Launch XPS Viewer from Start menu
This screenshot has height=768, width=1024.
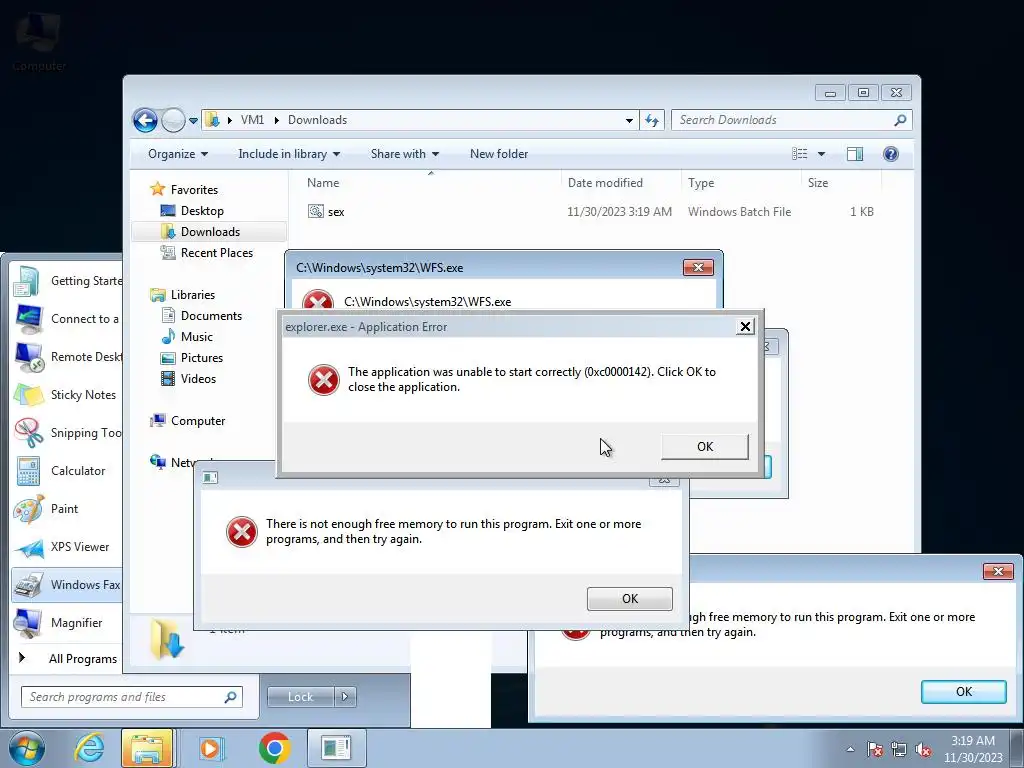click(x=68, y=547)
